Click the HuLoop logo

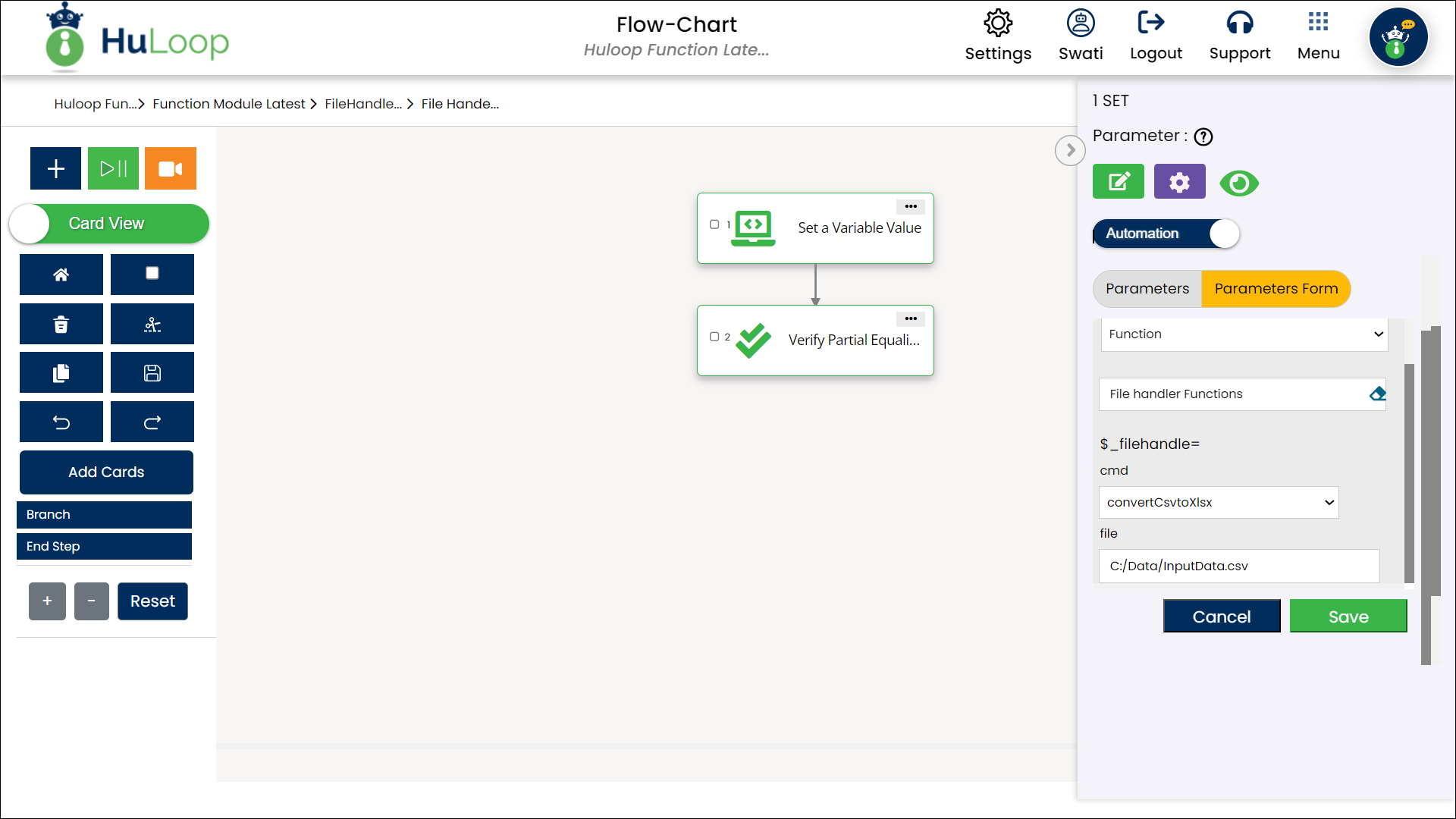point(137,38)
